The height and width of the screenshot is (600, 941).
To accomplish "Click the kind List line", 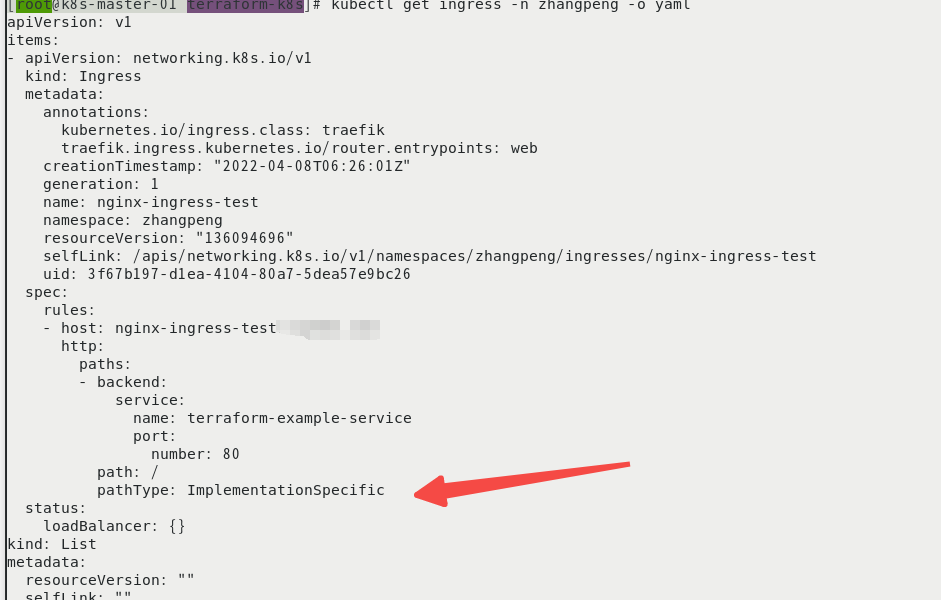I will click(x=52, y=544).
